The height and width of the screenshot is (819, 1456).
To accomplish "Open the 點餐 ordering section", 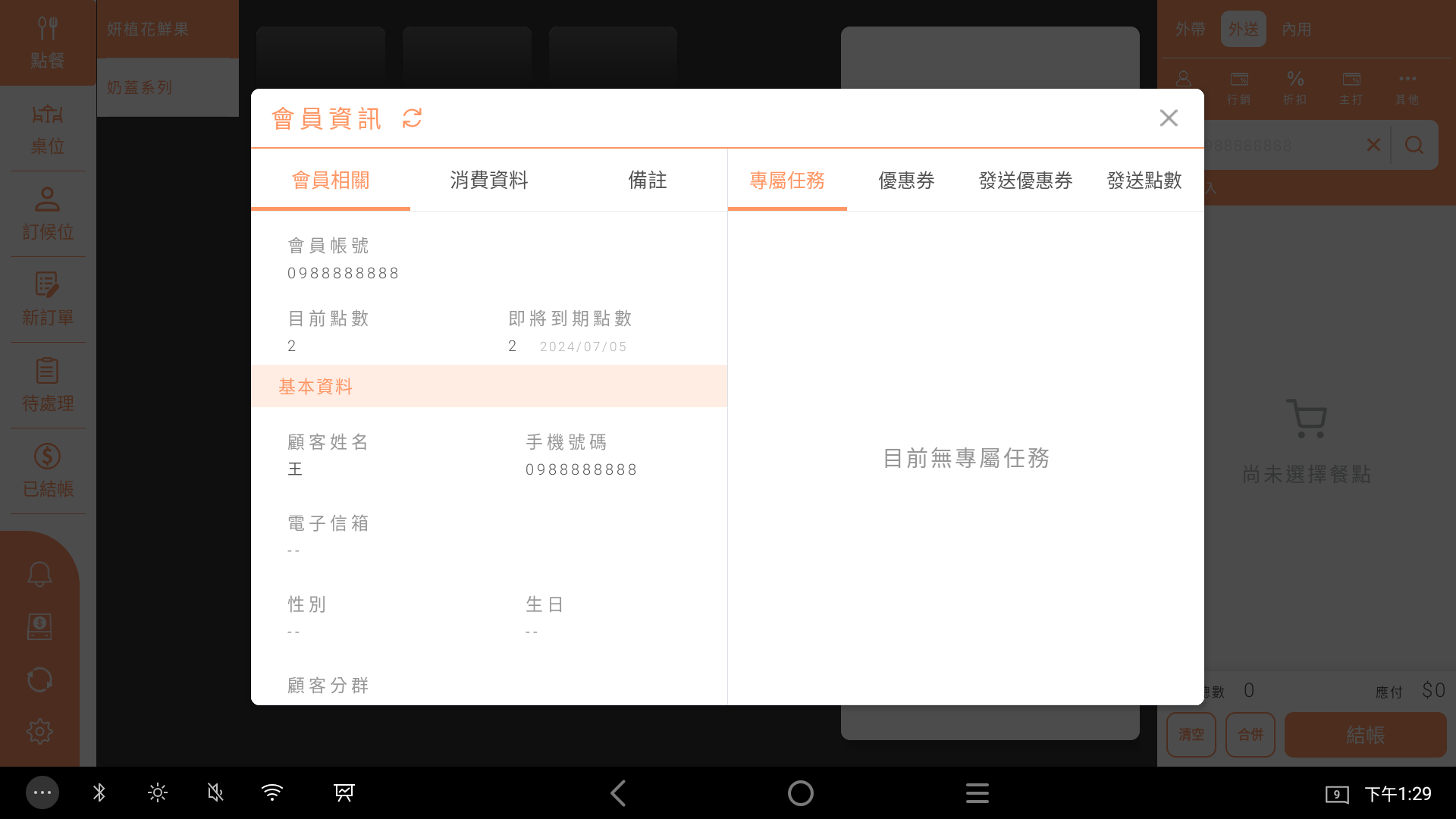I will (x=47, y=42).
